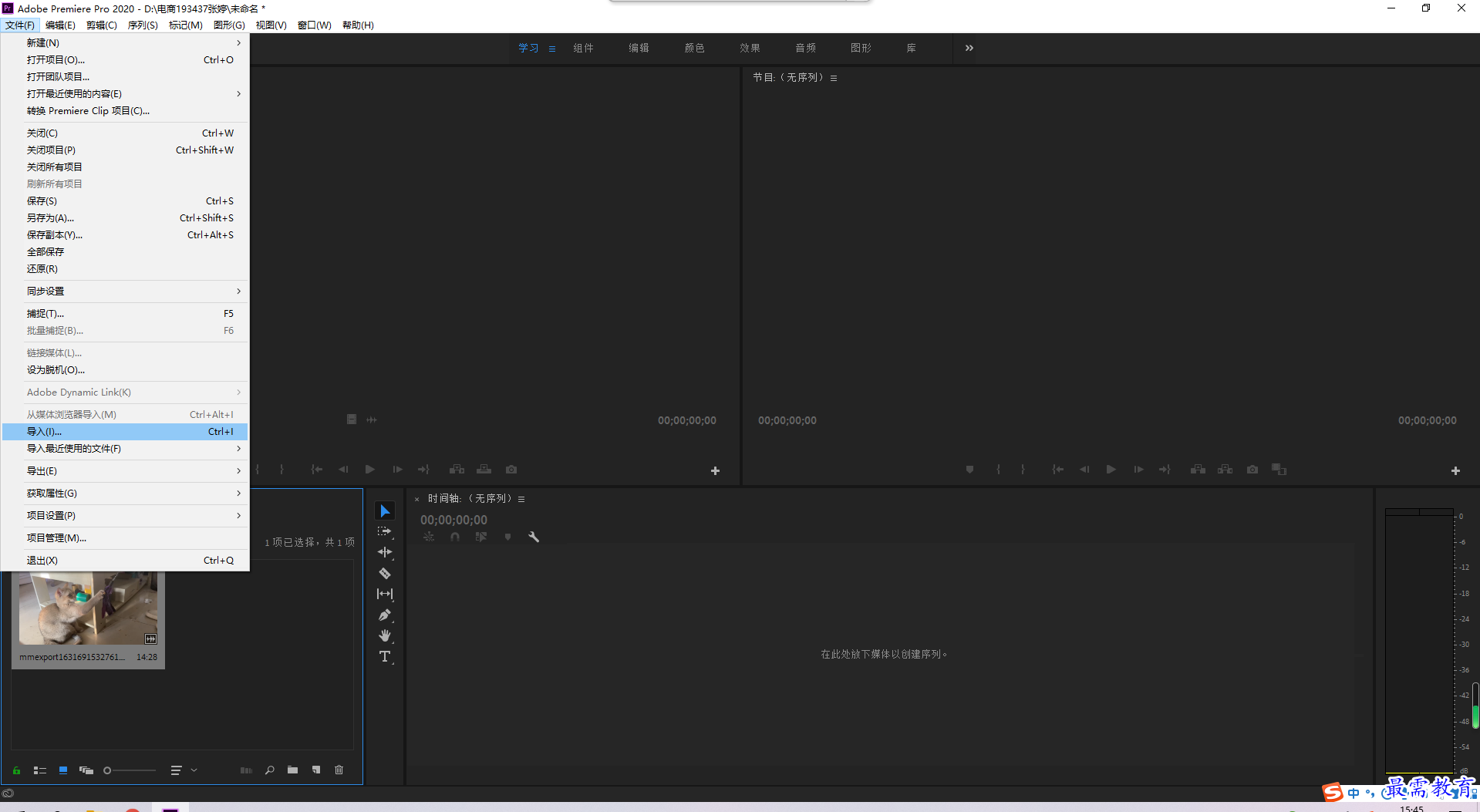Screen dimensions: 1480x812
Task: Open Creative Cloud status icon at bottom-left
Action: click(x=8, y=793)
